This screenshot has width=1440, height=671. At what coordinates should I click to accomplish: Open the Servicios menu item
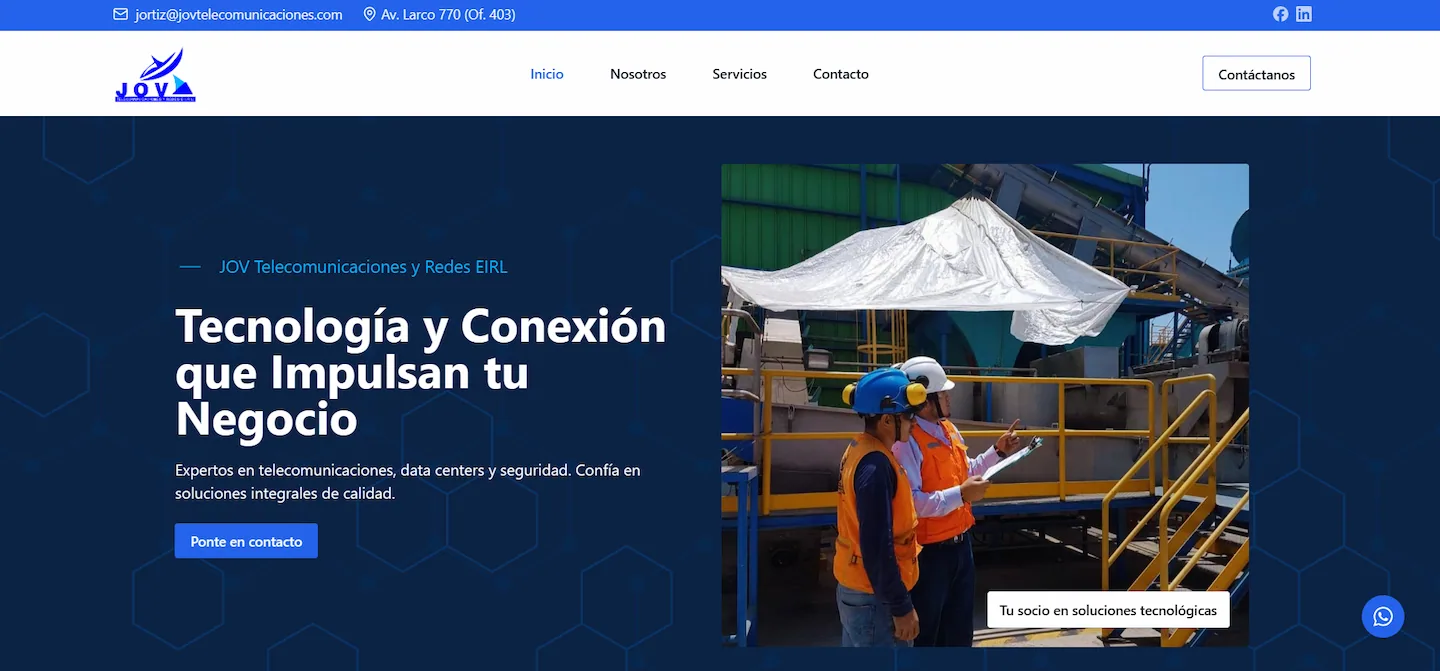[740, 74]
